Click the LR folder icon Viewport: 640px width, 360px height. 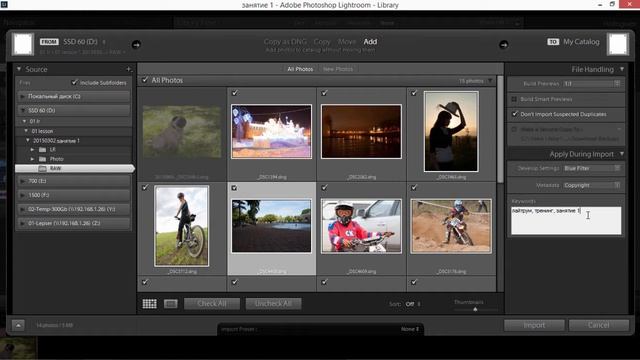tap(42, 150)
